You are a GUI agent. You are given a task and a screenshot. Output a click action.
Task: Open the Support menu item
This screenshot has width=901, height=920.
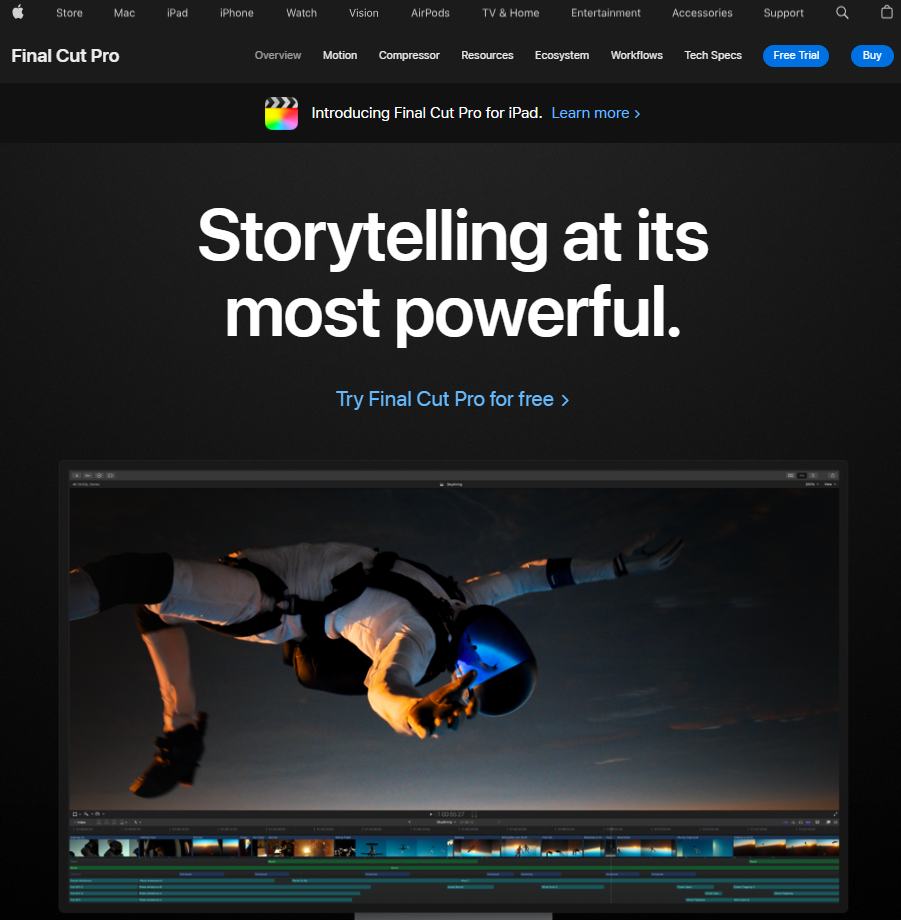(x=784, y=13)
